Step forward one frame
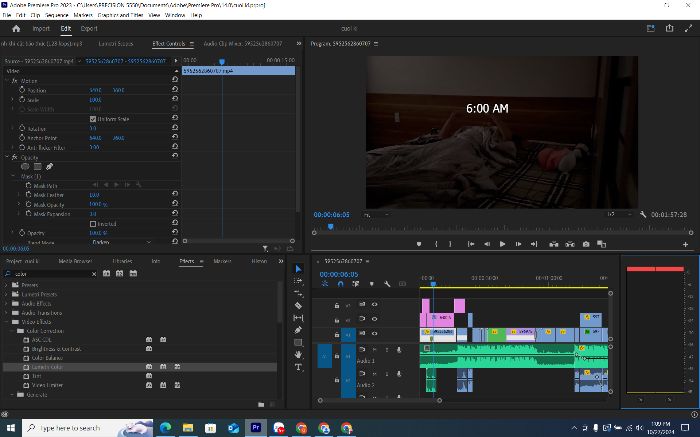Image resolution: width=700 pixels, height=437 pixels. [518, 244]
